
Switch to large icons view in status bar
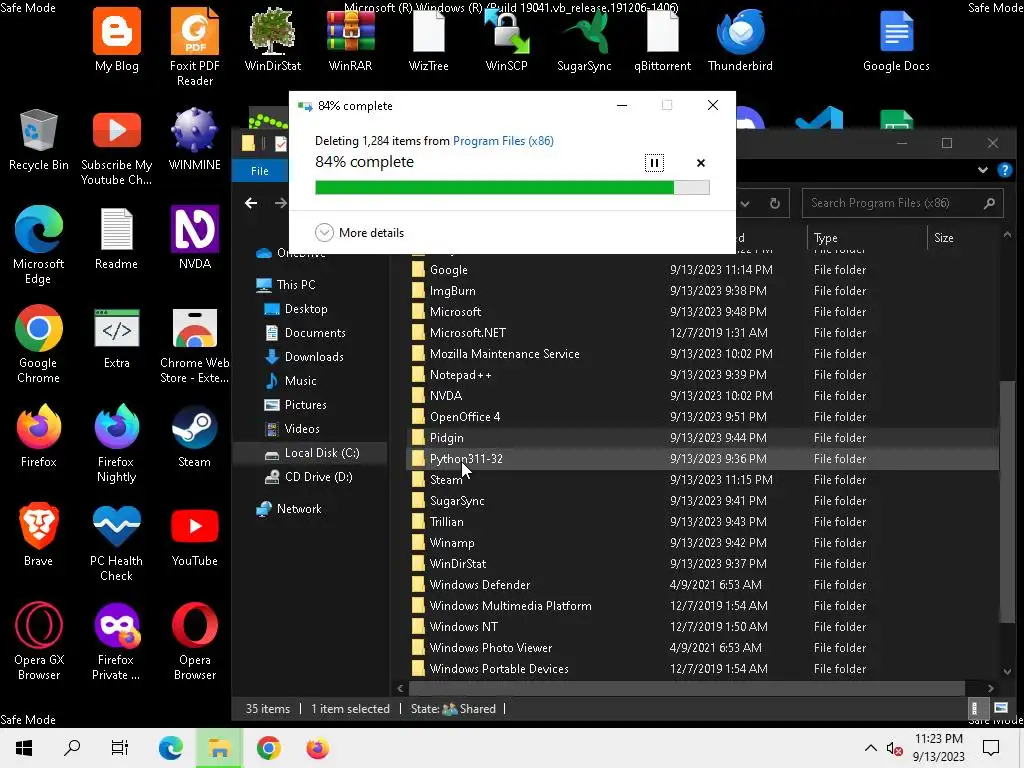pos(1000,709)
